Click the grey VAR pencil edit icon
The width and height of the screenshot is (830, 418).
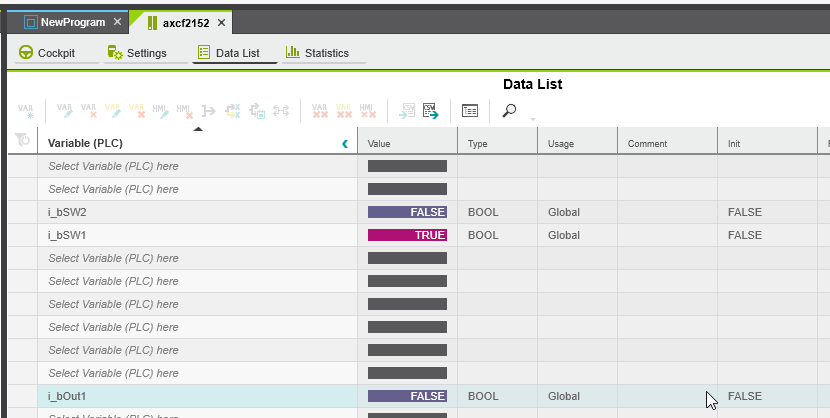[65, 111]
